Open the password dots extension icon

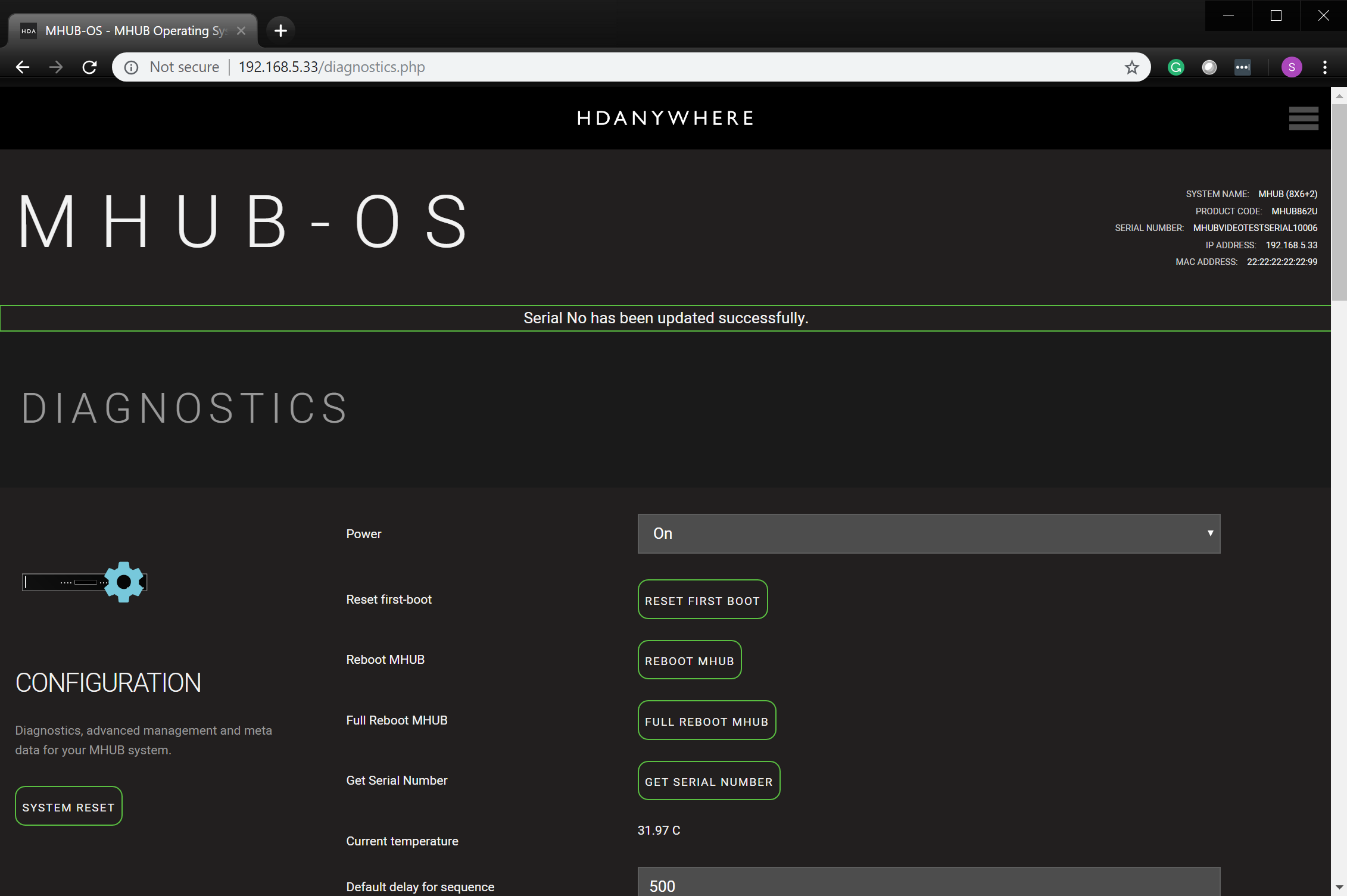coord(1243,67)
